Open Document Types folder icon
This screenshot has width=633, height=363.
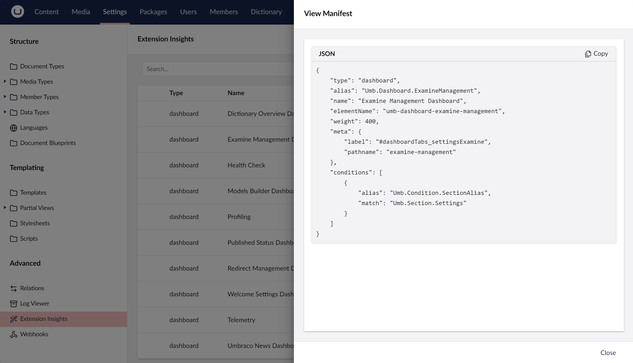point(13,66)
